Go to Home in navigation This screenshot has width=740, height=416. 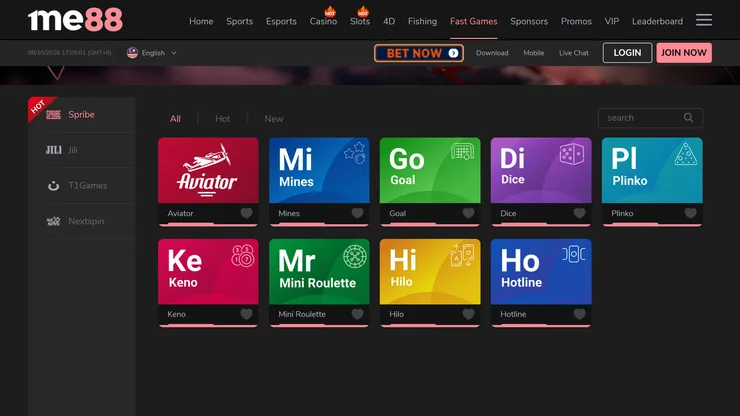point(201,21)
